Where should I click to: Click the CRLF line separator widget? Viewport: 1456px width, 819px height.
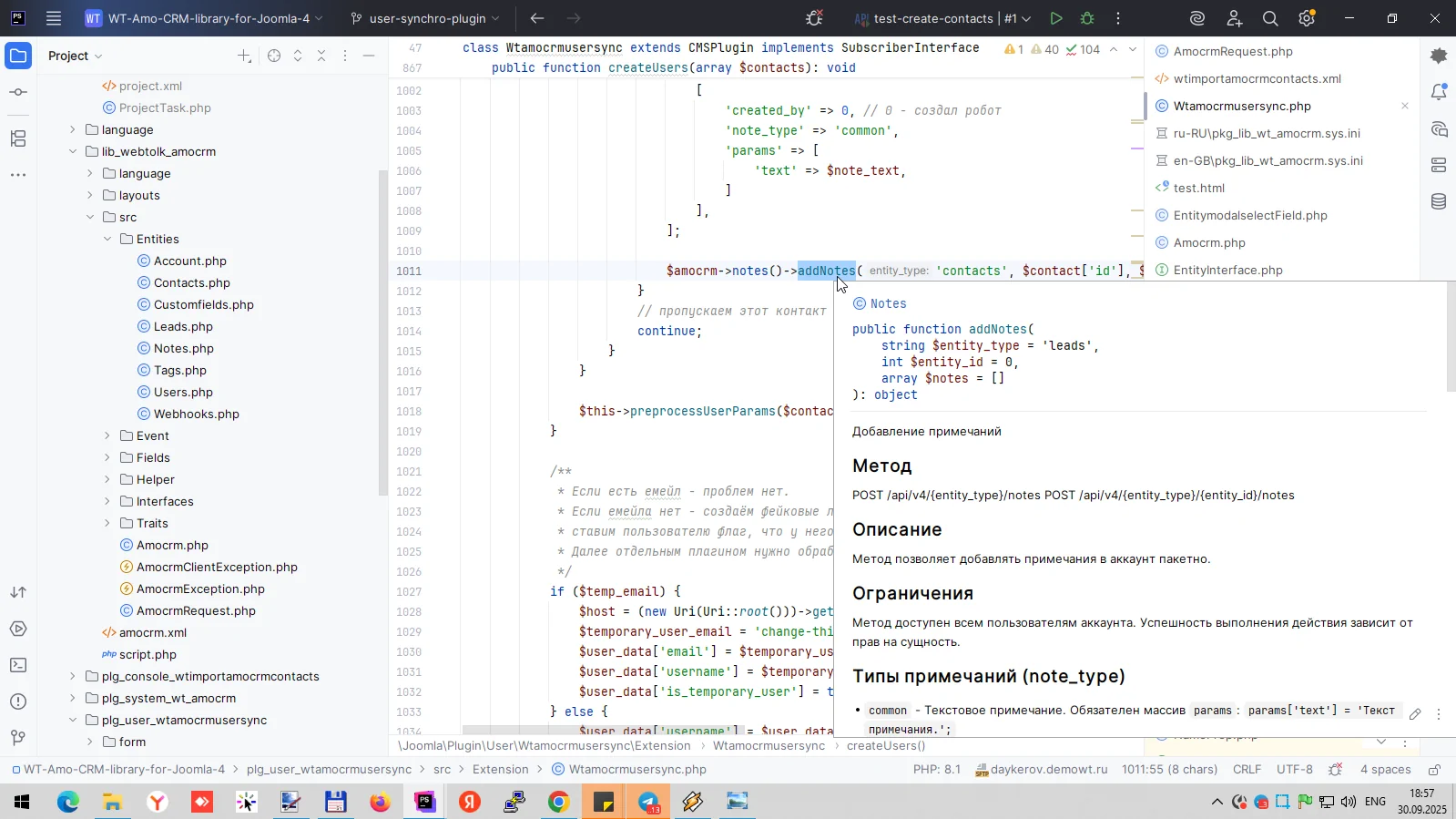1247,770
